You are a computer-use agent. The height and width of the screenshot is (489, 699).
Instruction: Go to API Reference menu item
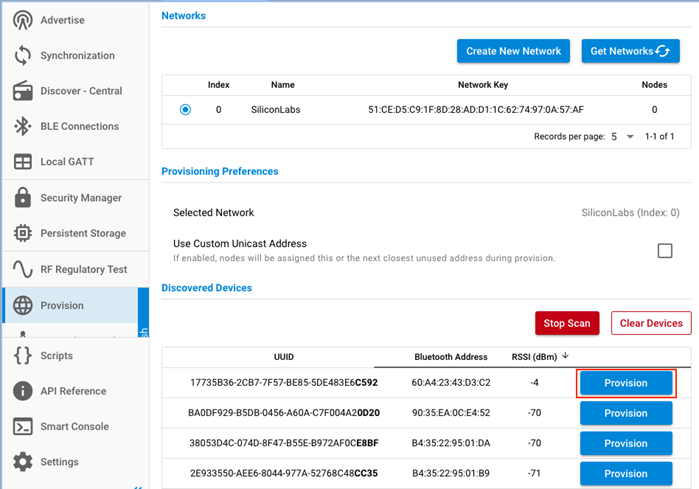point(72,391)
